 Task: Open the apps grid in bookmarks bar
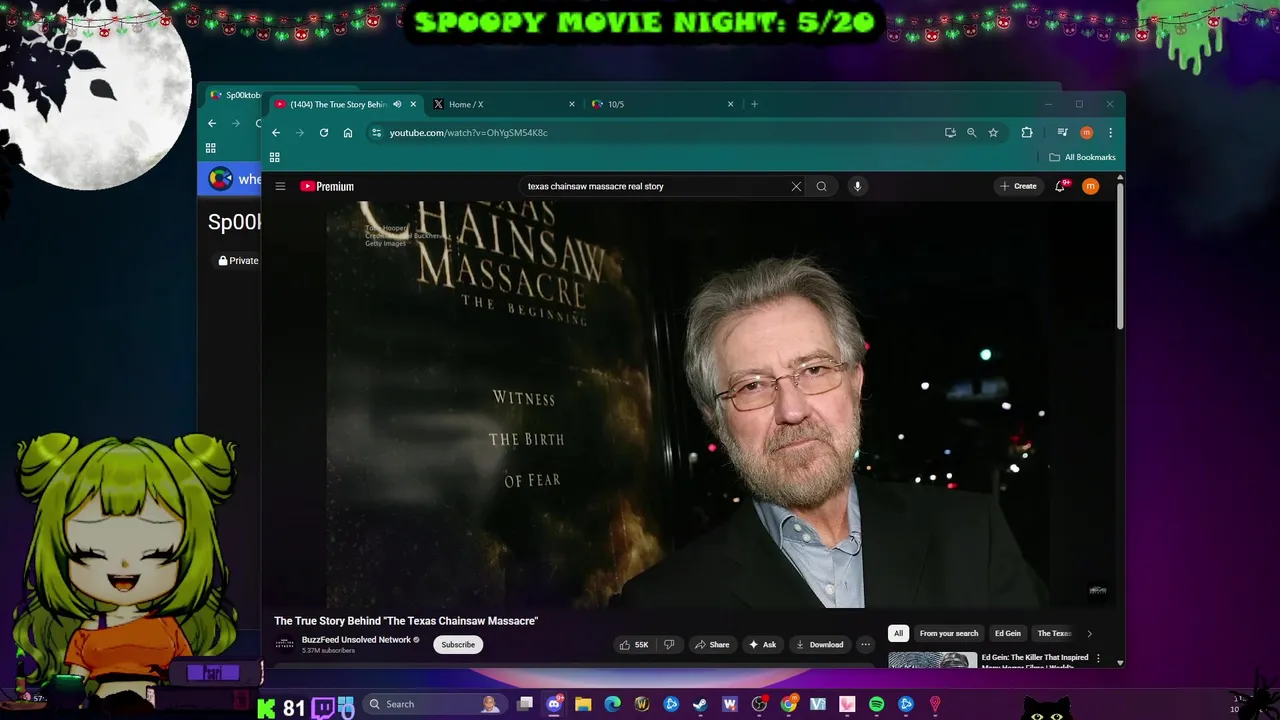pyautogui.click(x=274, y=157)
